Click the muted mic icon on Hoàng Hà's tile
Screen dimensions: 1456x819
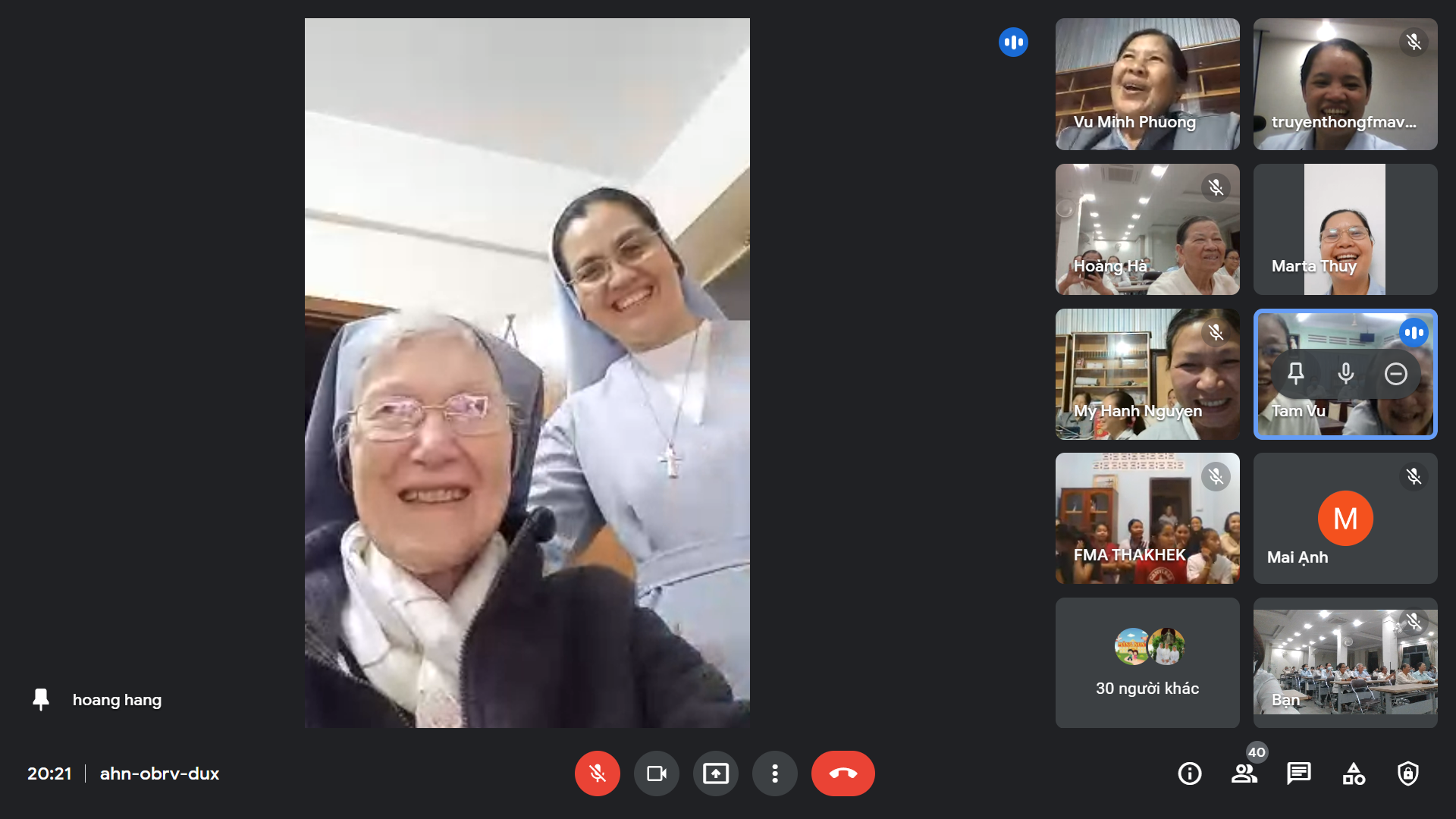pos(1216,187)
